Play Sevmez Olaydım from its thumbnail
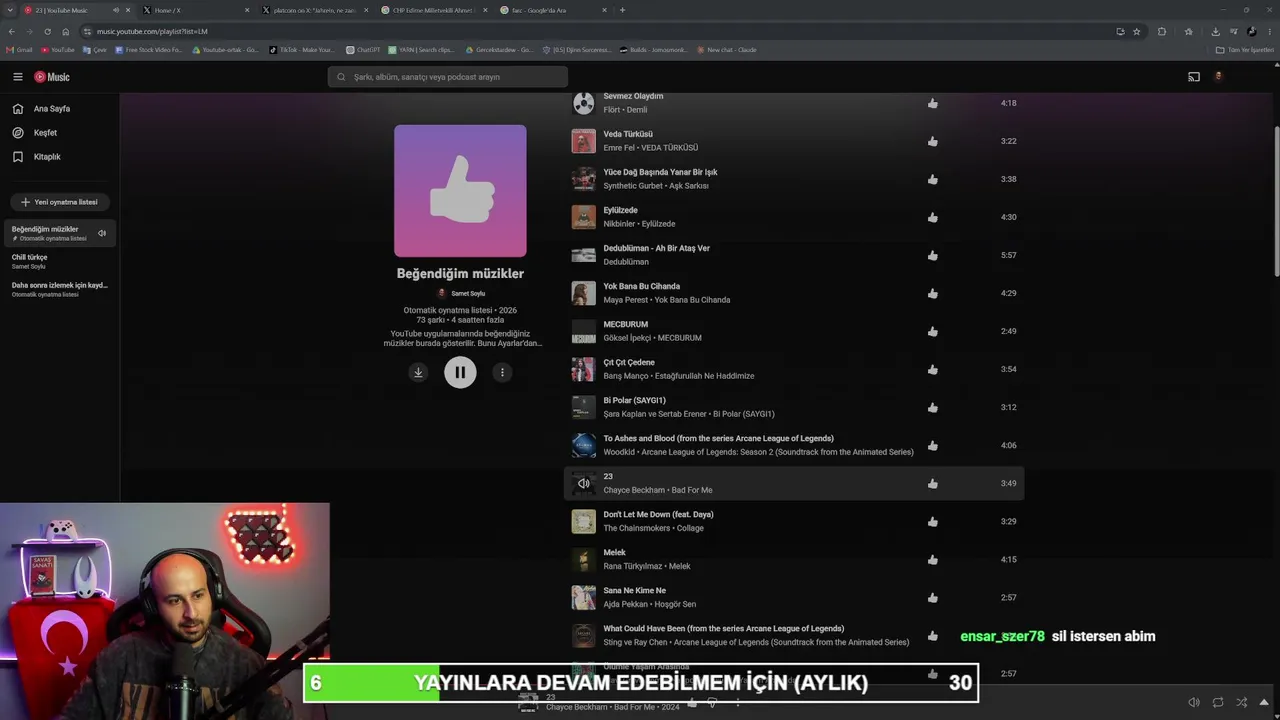This screenshot has height=720, width=1280. click(x=583, y=103)
